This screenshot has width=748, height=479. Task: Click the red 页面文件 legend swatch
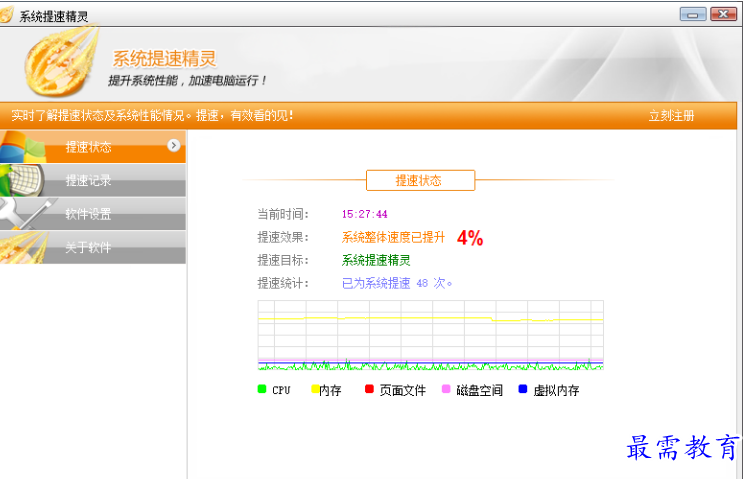click(x=369, y=389)
